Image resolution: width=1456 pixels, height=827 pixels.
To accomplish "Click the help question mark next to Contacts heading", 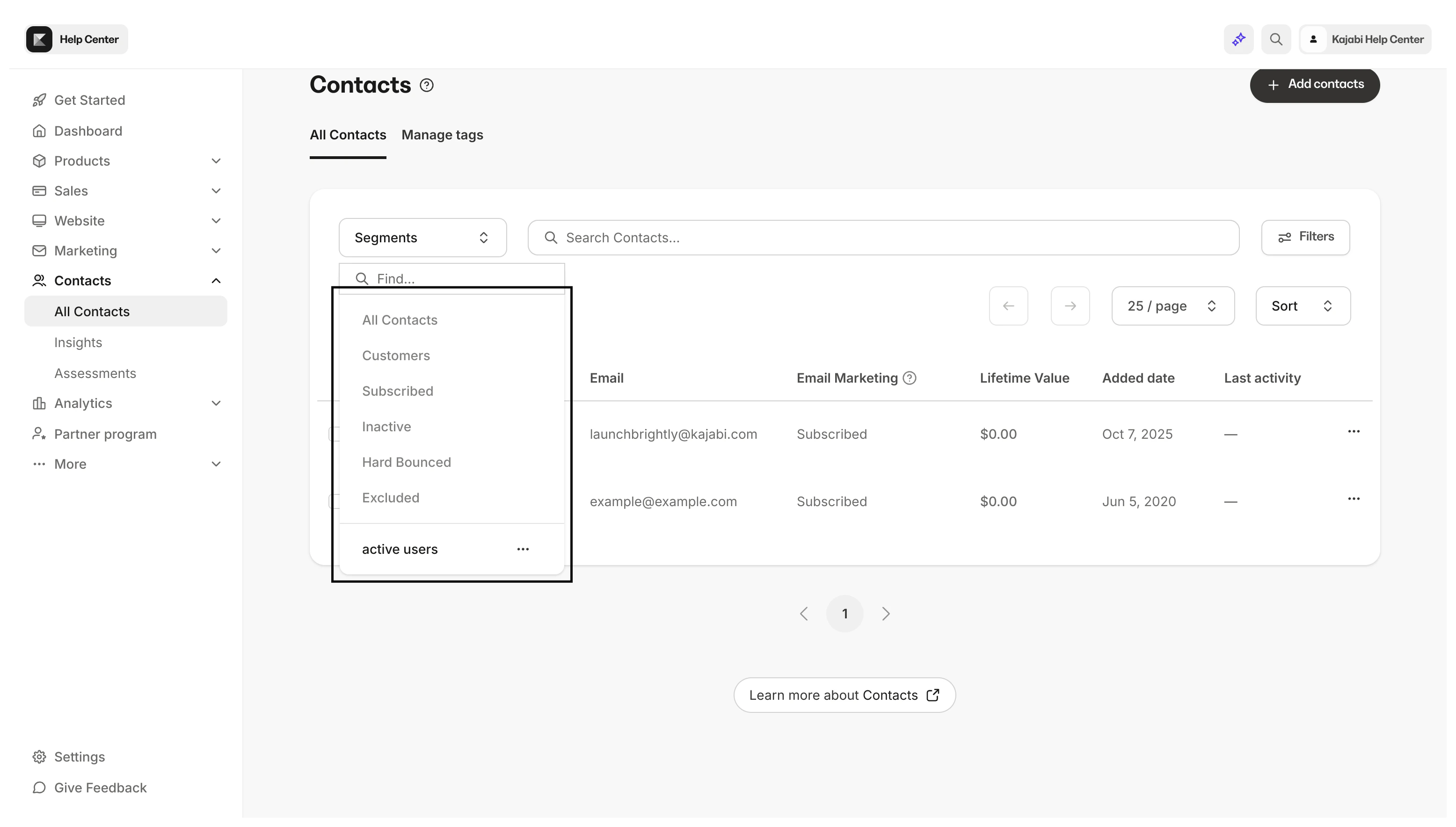I will click(x=427, y=85).
